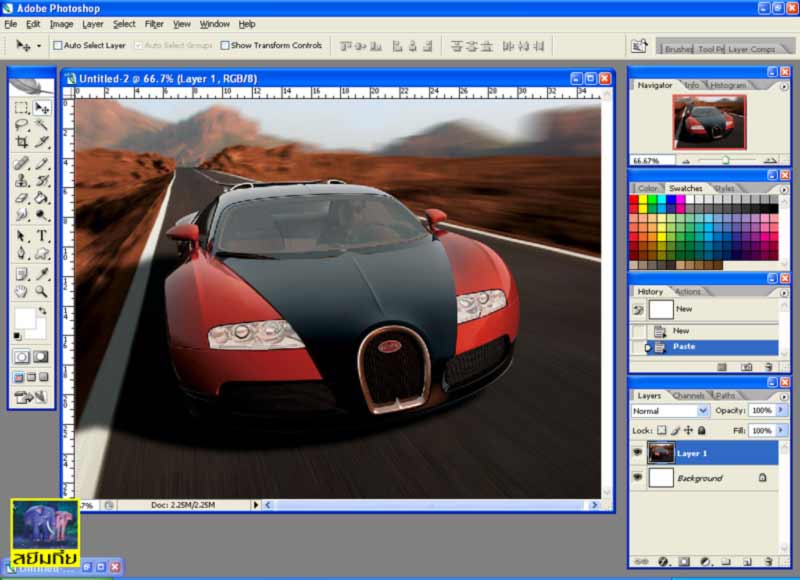Open the Window menu

pos(214,24)
